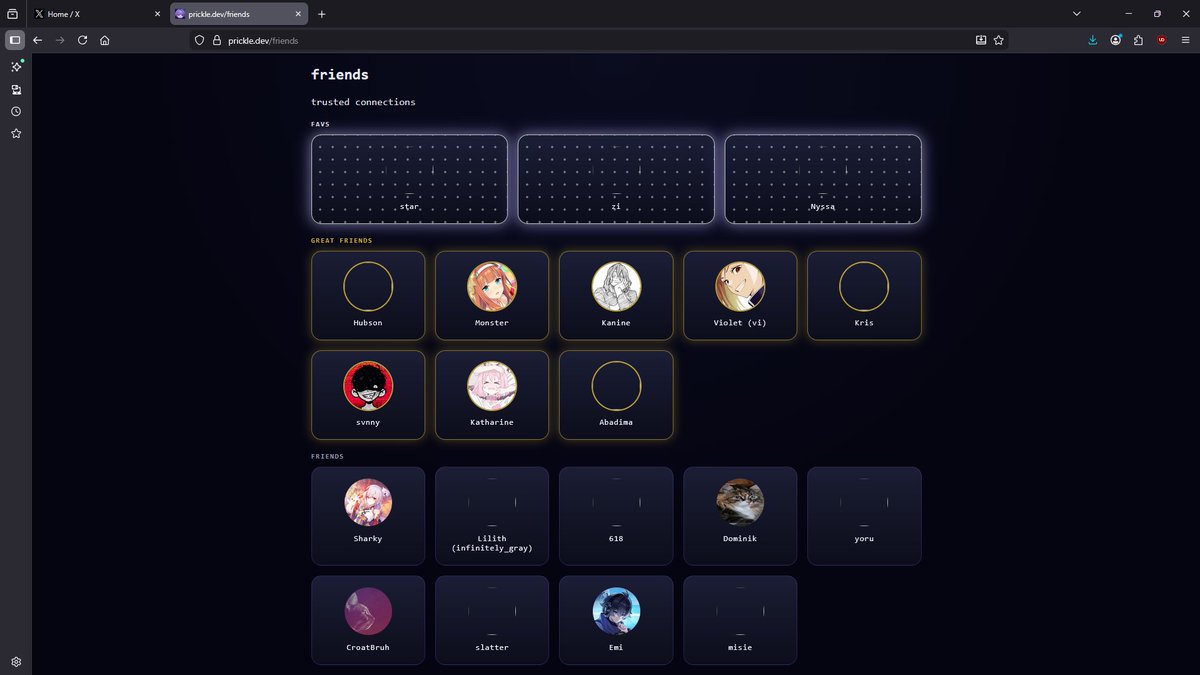1200x675 pixels.
Task: Click Monster's avatar picture
Action: [x=492, y=287]
